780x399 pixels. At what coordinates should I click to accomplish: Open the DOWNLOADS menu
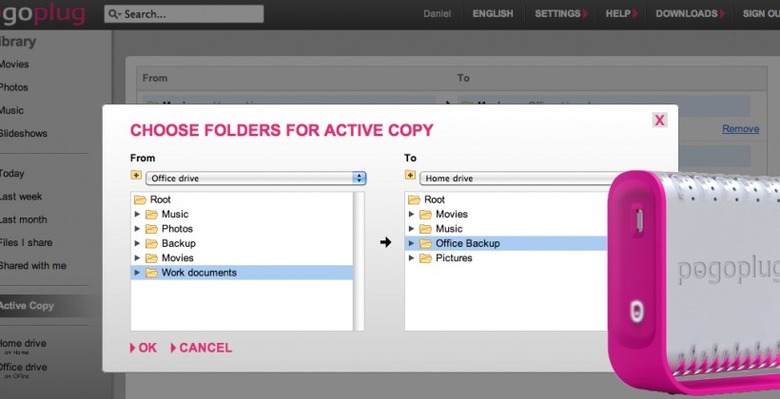[x=689, y=14]
